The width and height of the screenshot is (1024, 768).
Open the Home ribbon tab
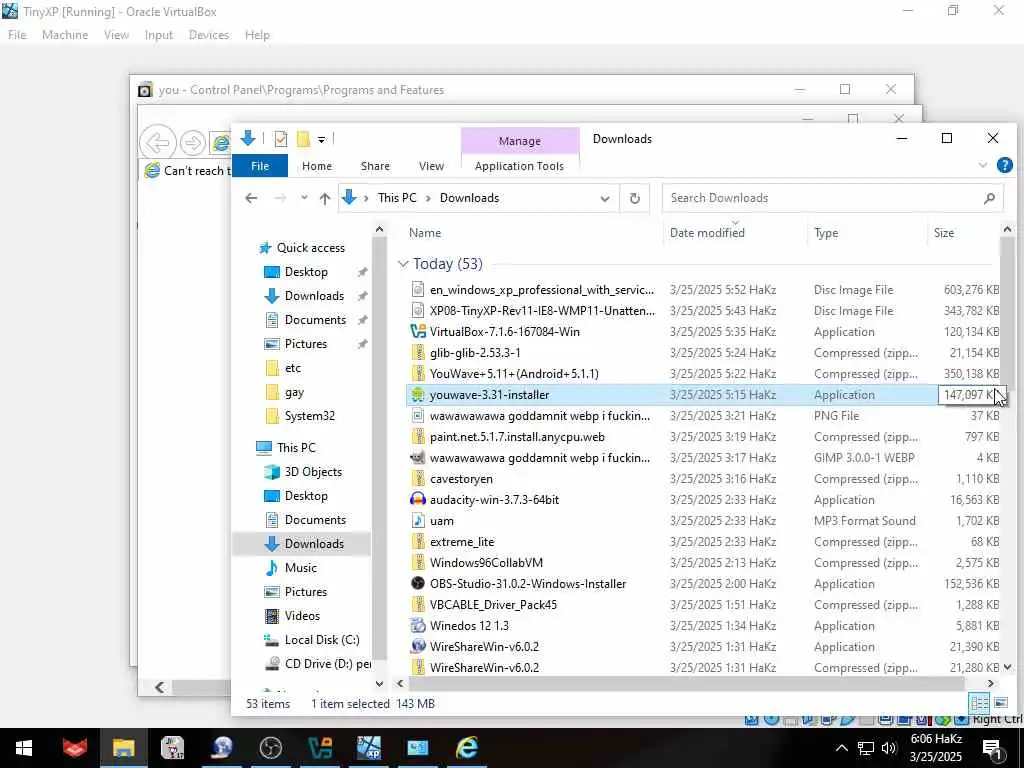[x=317, y=166]
